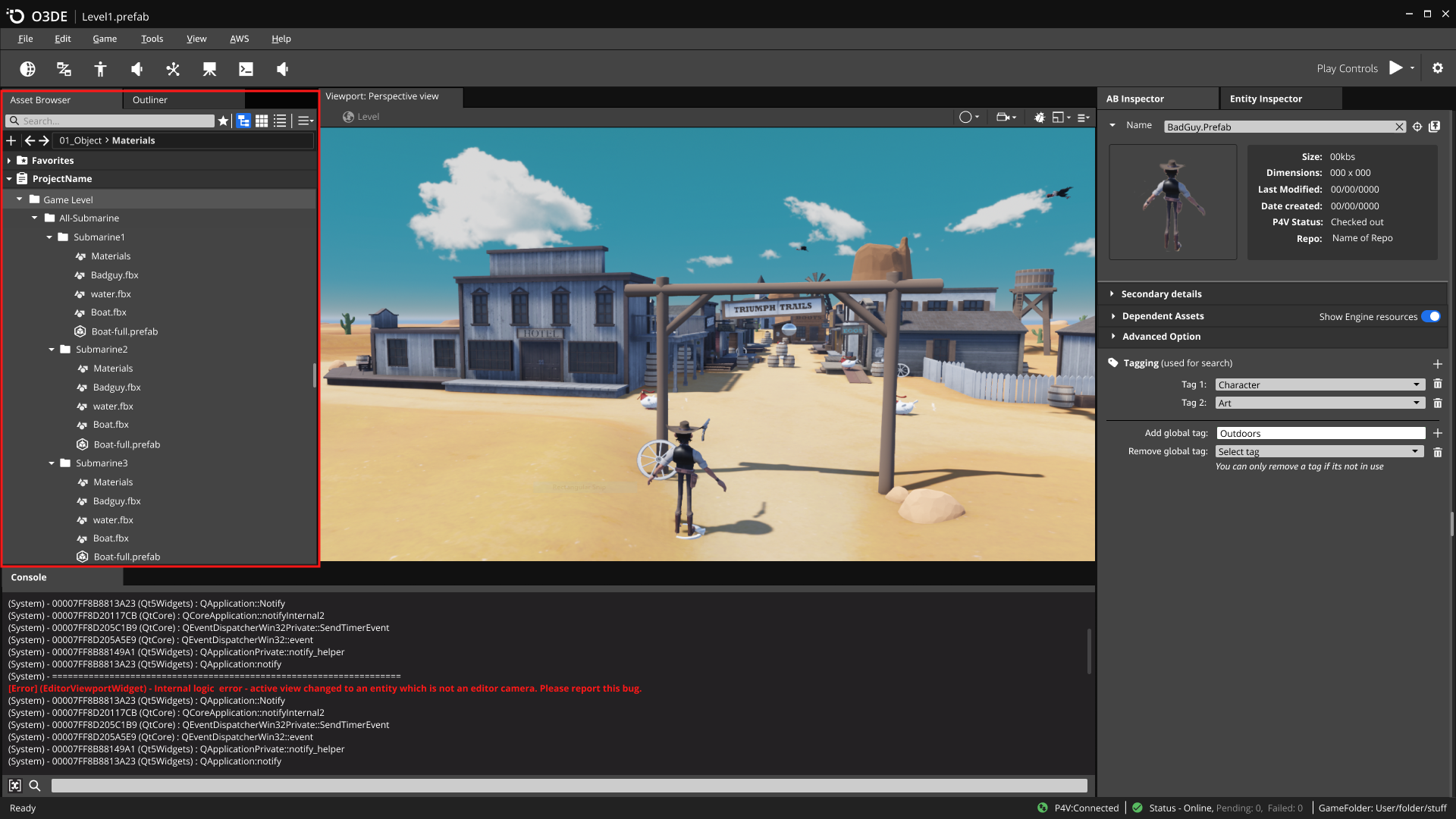Toggle Show Engine resources switch

tap(1431, 316)
